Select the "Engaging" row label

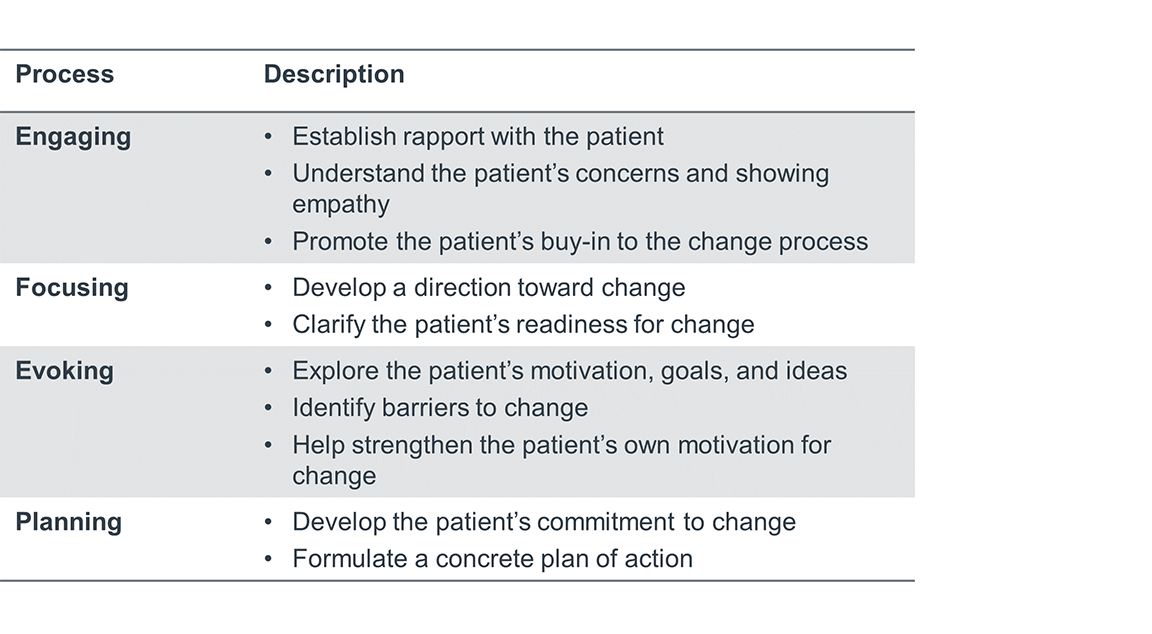[73, 137]
